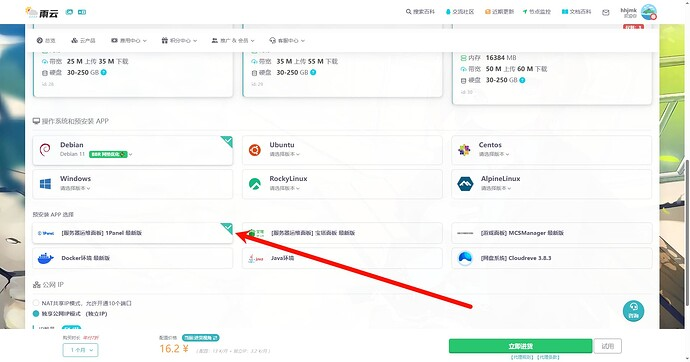Viewport: 690px width, 362px height.
Task: Select dedicated public IP mode radio
Action: 36,314
